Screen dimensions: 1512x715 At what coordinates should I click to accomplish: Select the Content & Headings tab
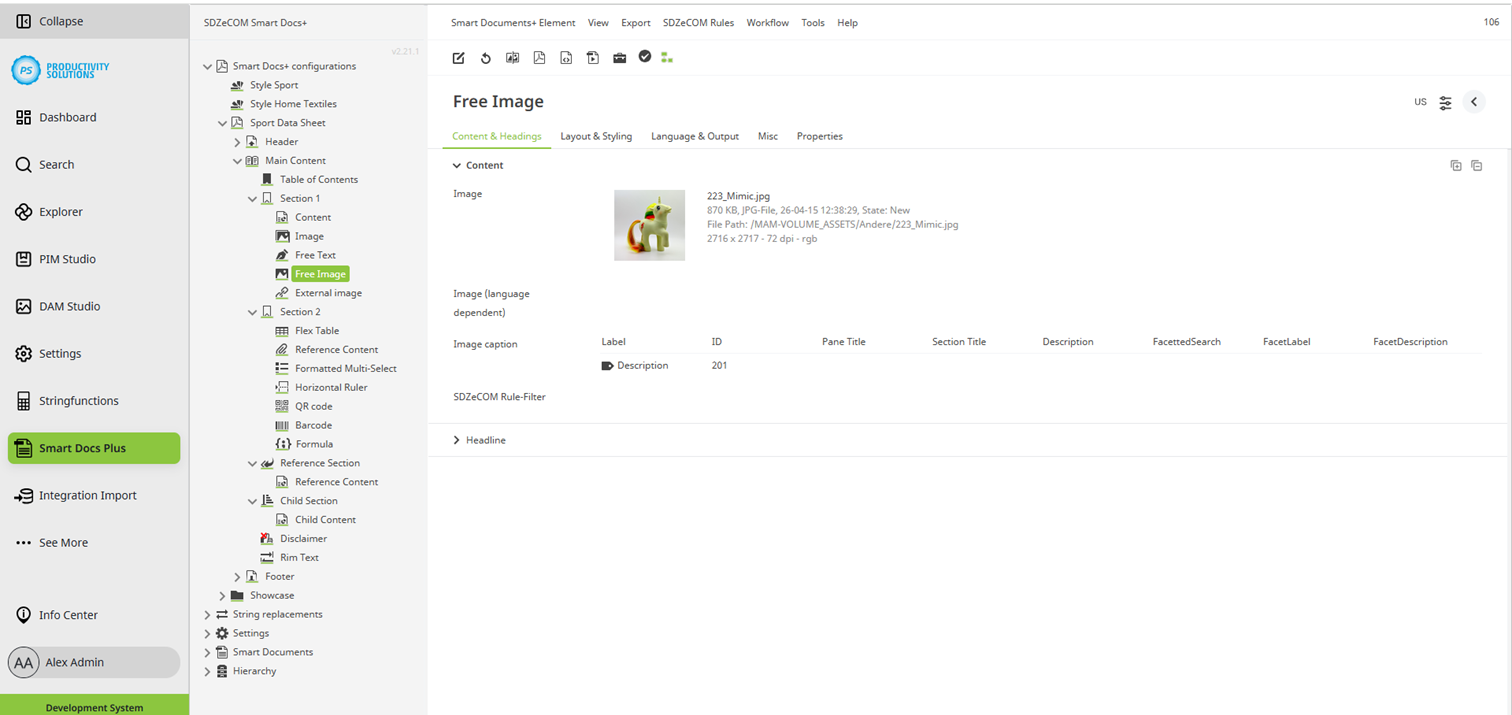click(x=497, y=136)
